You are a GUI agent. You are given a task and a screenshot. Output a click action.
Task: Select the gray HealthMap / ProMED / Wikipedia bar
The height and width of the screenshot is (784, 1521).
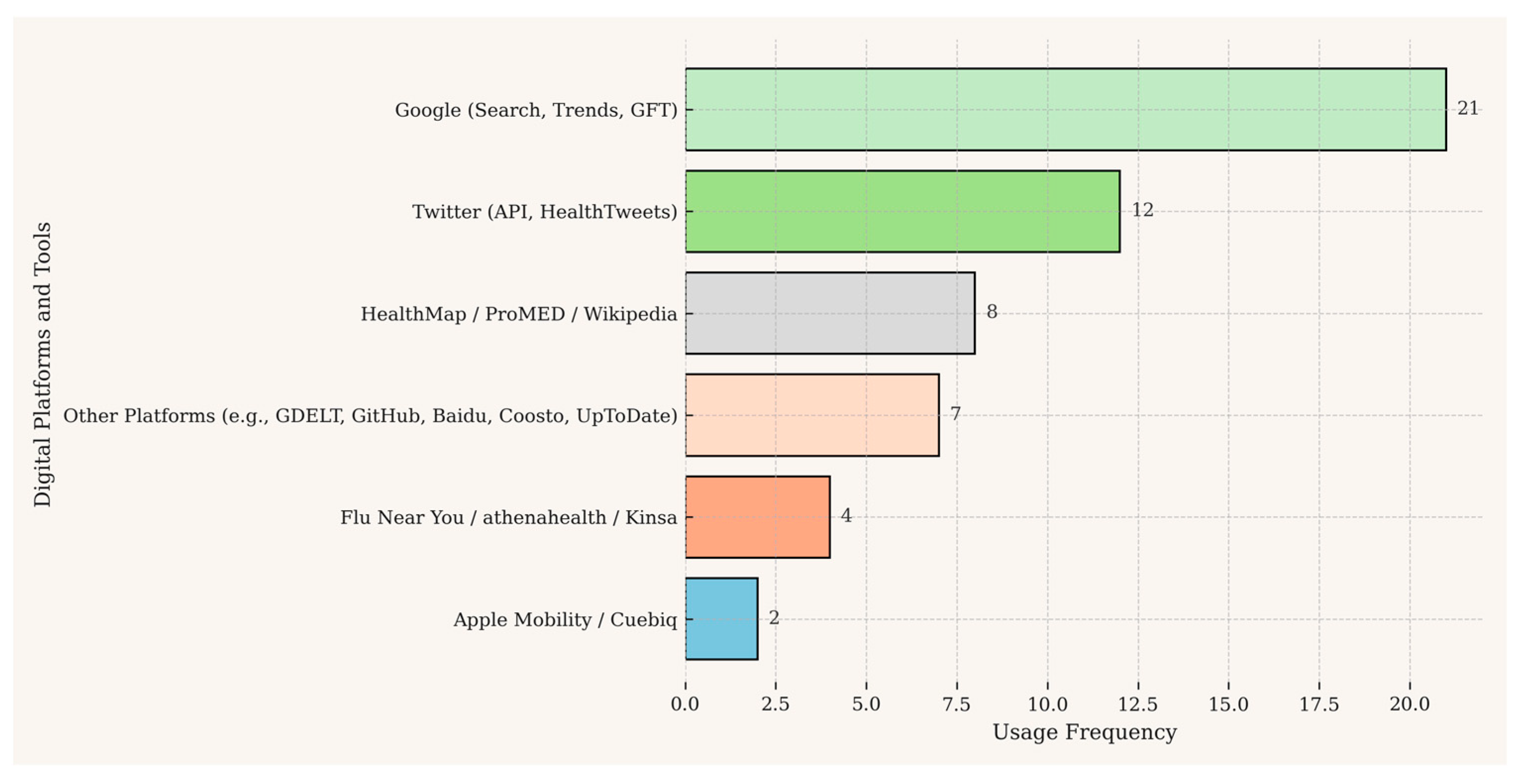[830, 313]
